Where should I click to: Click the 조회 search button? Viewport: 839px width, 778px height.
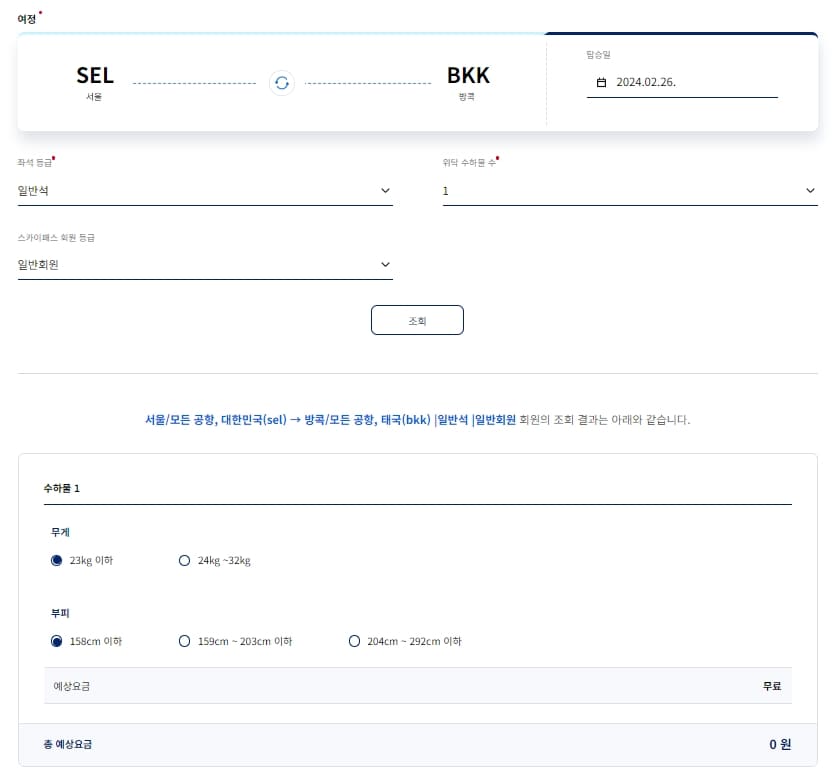coord(417,320)
